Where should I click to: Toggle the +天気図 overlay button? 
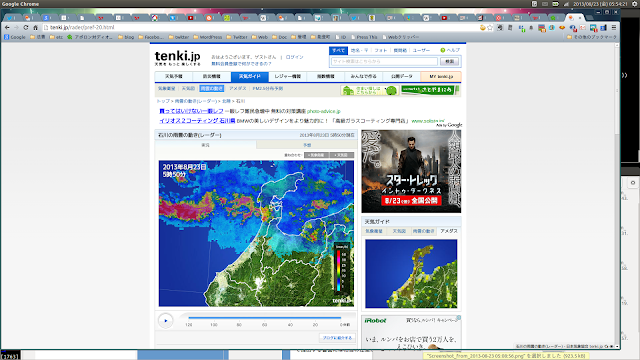(x=341, y=155)
